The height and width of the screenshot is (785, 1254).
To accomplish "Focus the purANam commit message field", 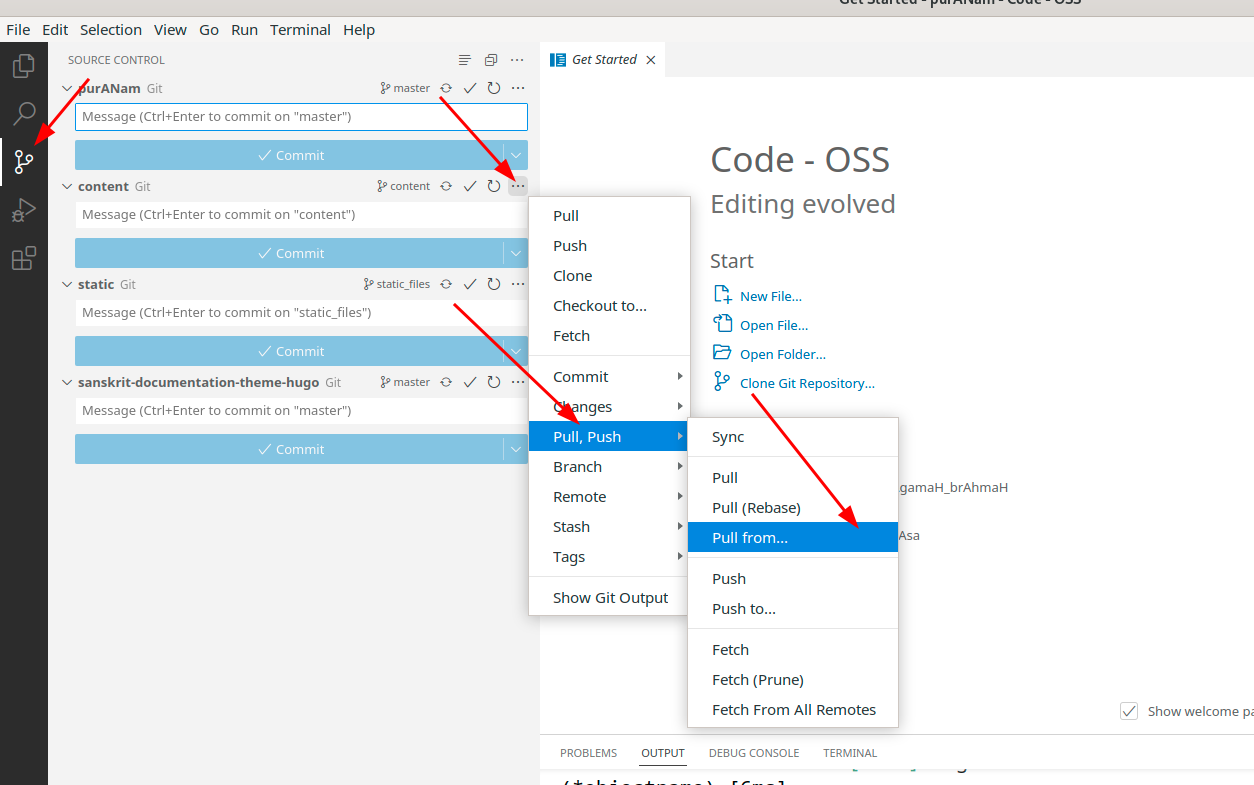I will click(301, 117).
